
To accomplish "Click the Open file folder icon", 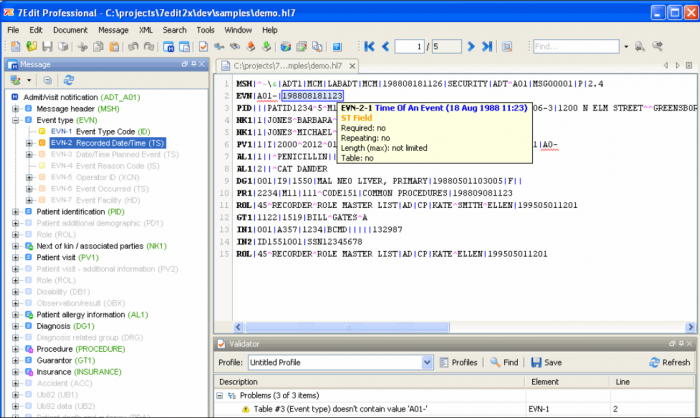I will tap(31, 46).
